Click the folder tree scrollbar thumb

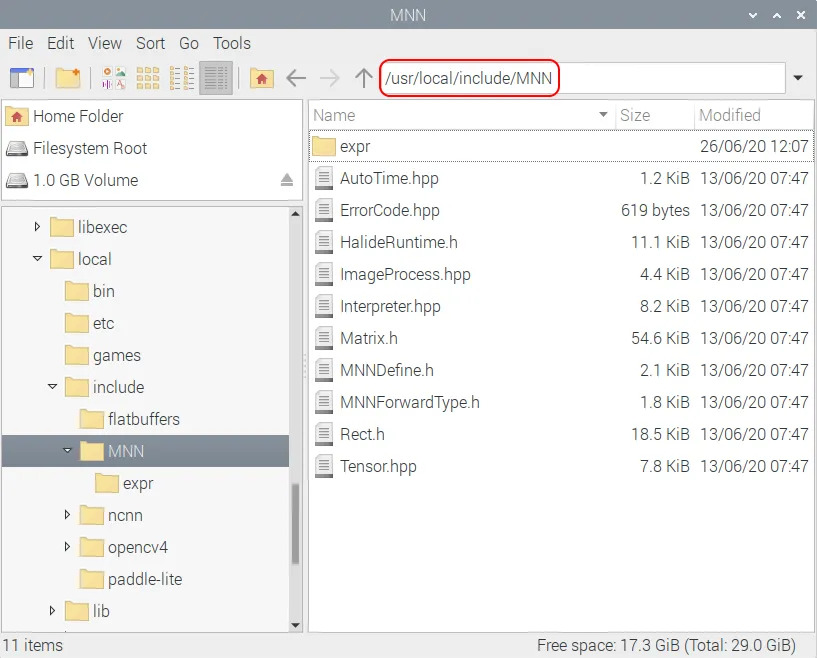pos(295,524)
